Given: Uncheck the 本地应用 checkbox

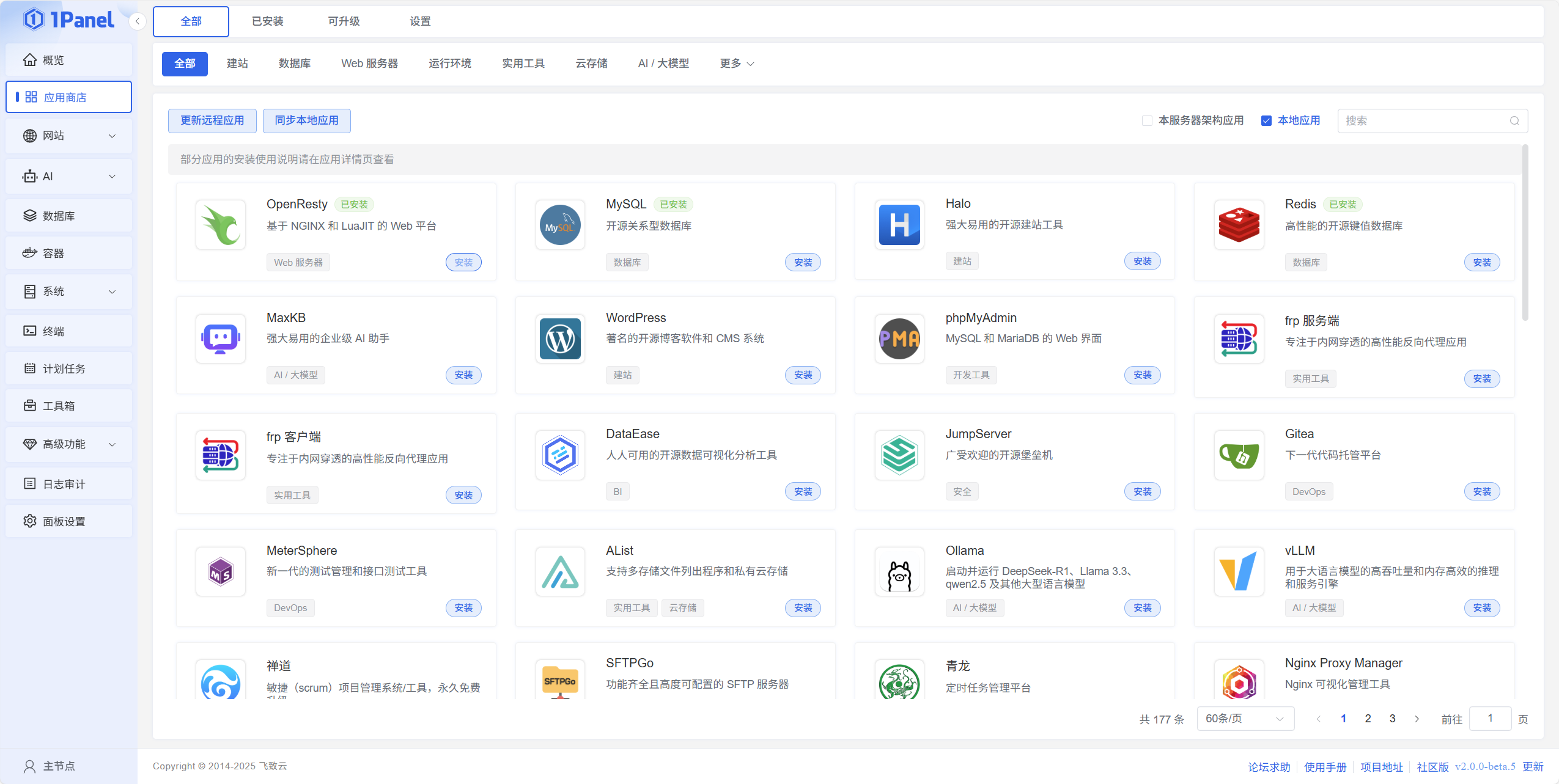Looking at the screenshot, I should click(1267, 121).
